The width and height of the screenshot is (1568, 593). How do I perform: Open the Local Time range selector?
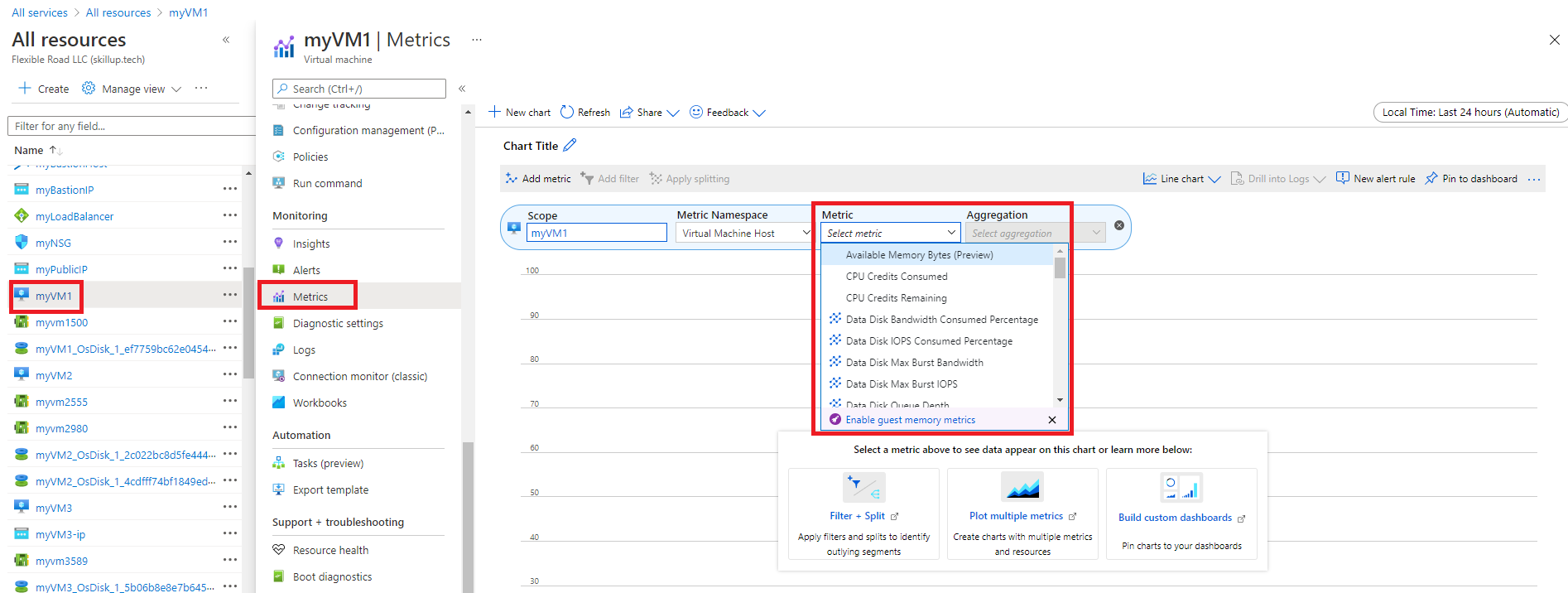tap(1470, 112)
